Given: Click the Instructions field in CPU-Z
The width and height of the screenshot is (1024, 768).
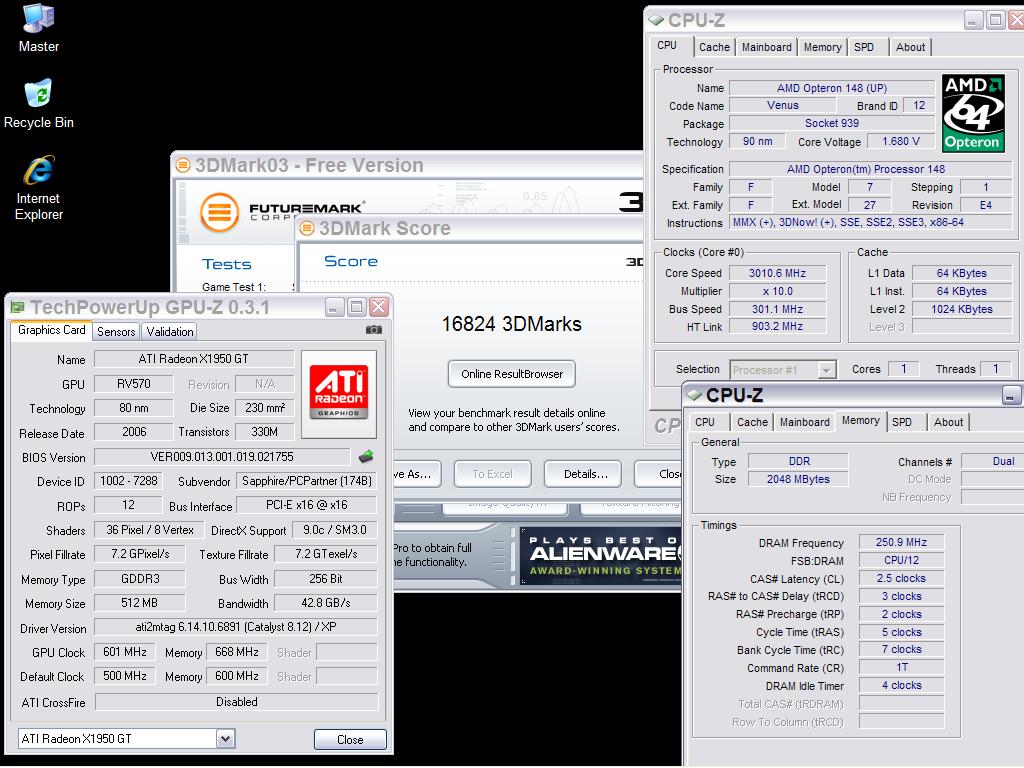Looking at the screenshot, I should pyautogui.click(x=871, y=223).
